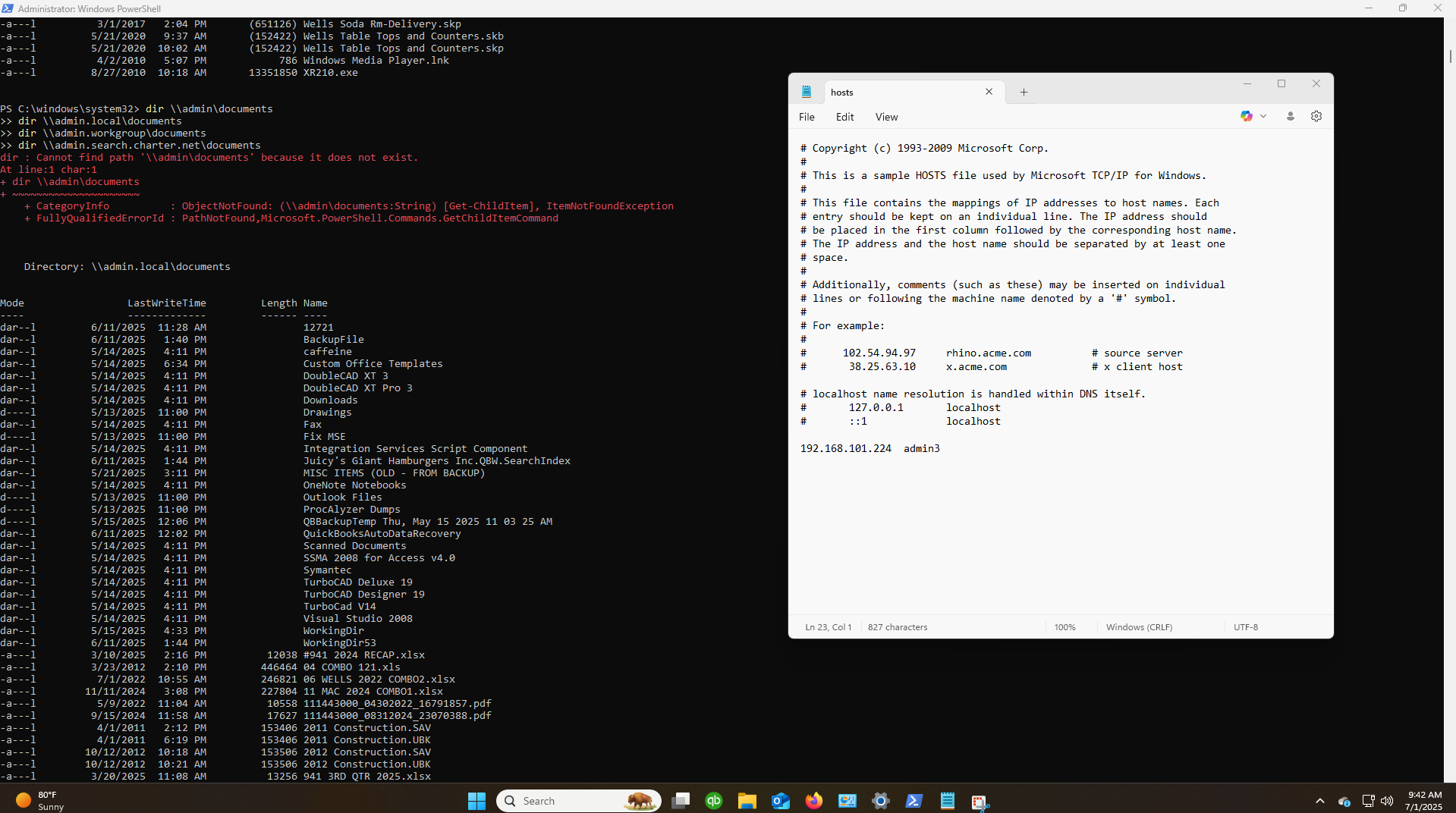Open the network tray icon
This screenshot has width=1456, height=813.
coord(1368,801)
